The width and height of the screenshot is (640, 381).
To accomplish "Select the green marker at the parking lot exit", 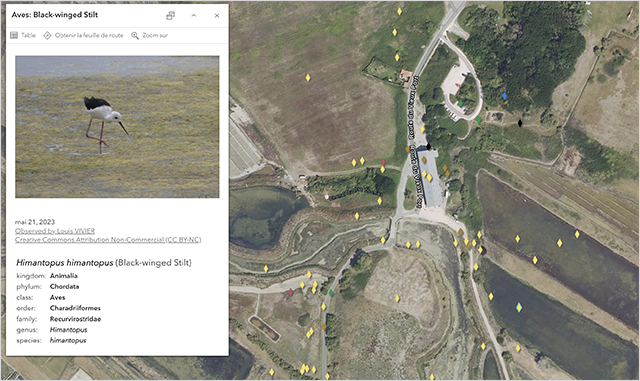I will [478, 120].
